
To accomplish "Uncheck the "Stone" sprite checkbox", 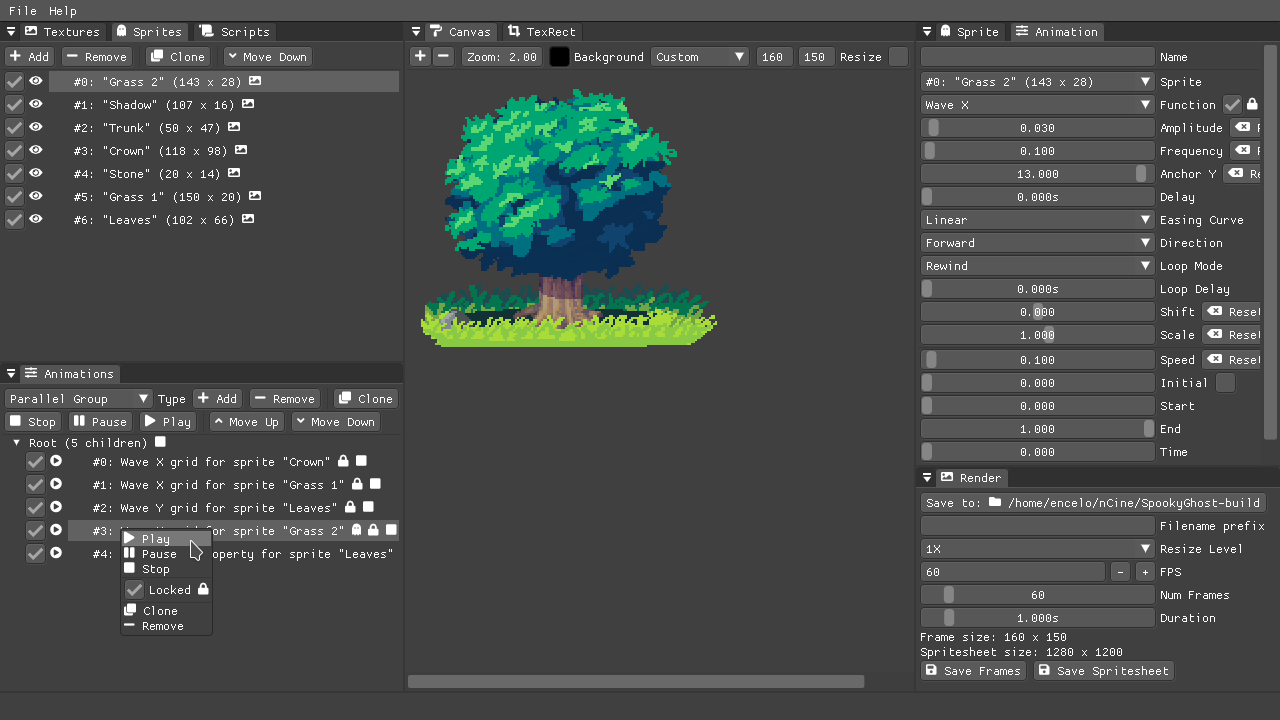I will click(14, 173).
